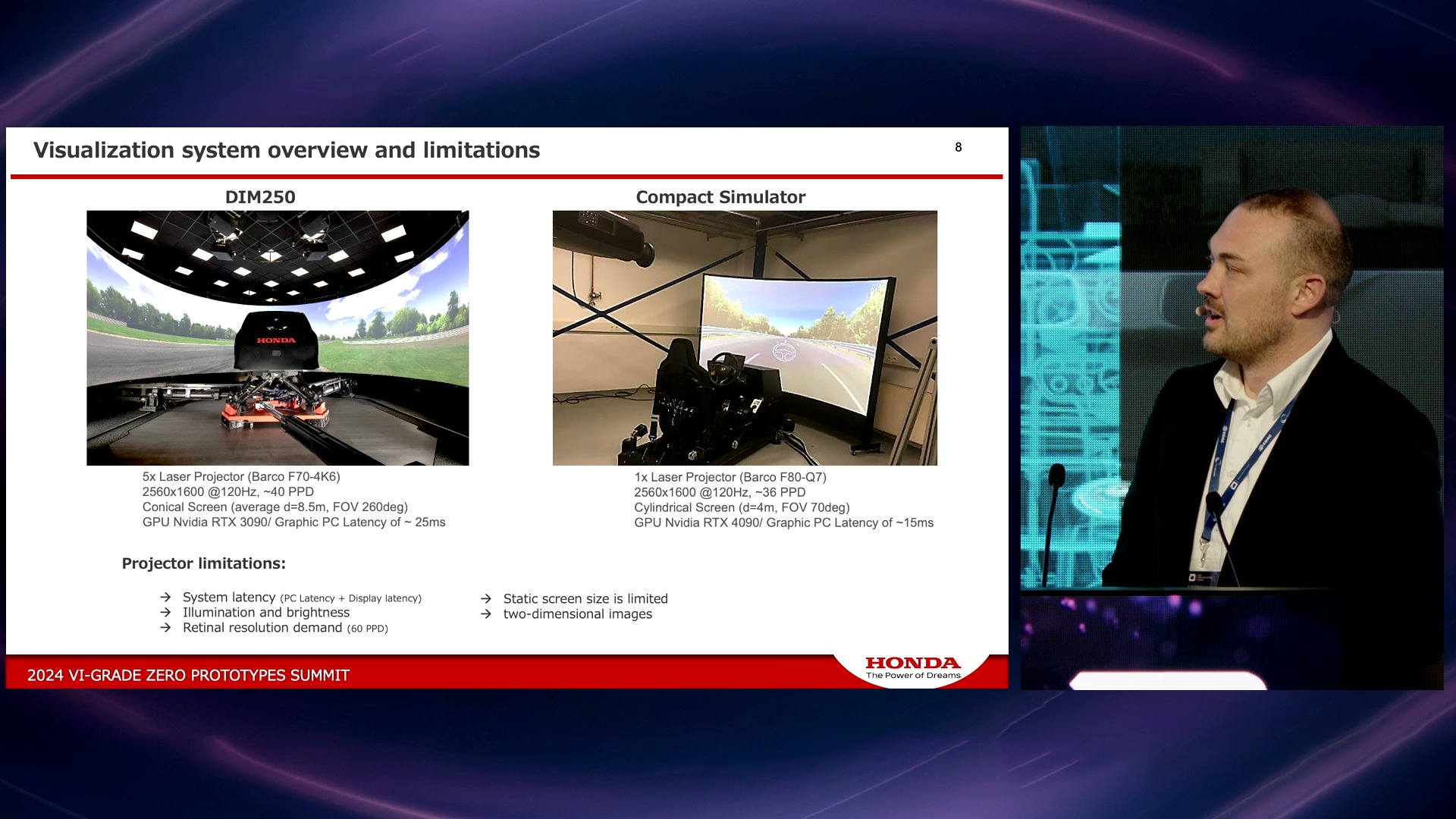Click the GPU Nvidia RTX 4090 latency line
The width and height of the screenshot is (1456, 819).
[x=783, y=523]
